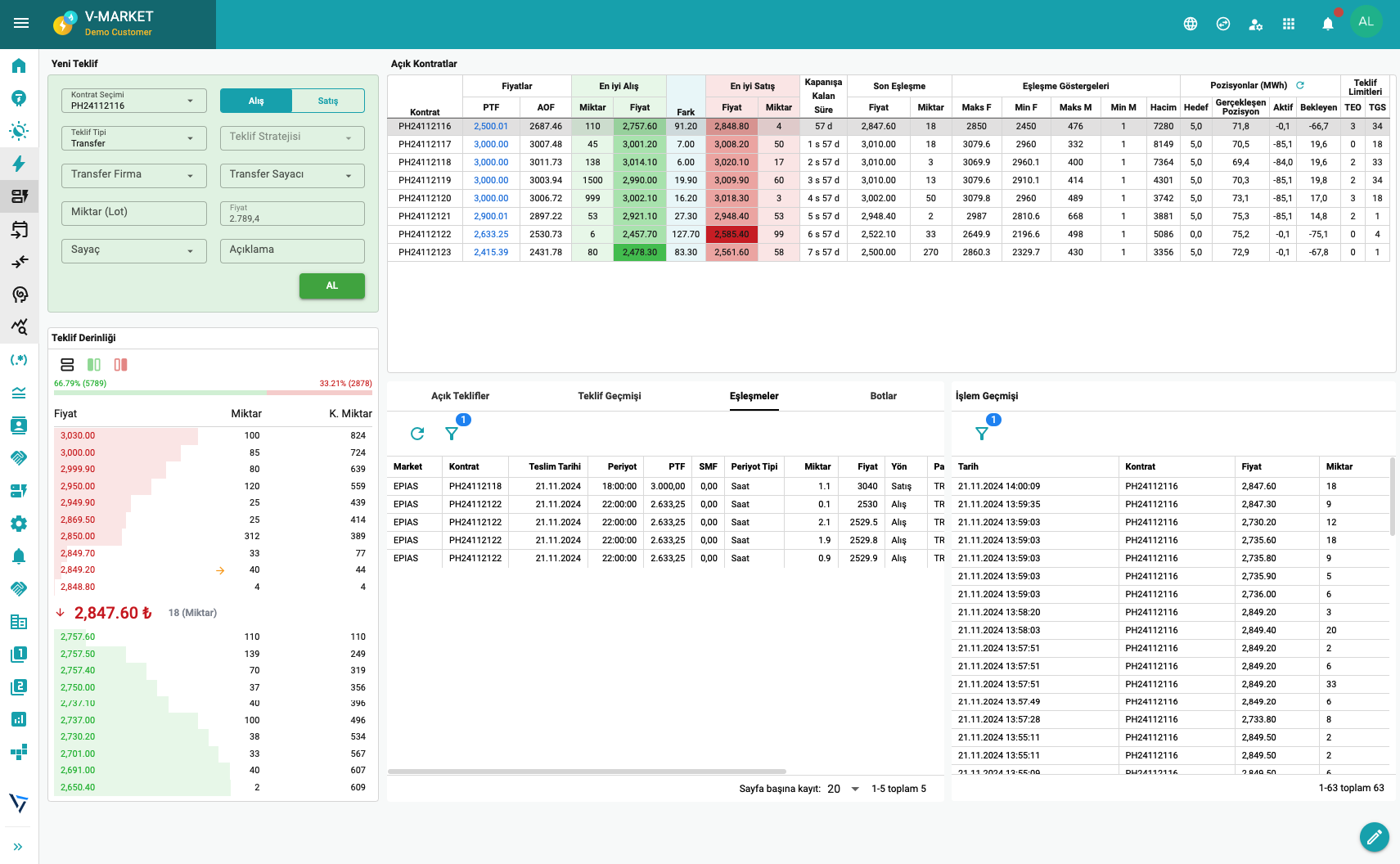Screen dimensions: 1400x864
Task: Switch order side to Satış
Action: 328,101
